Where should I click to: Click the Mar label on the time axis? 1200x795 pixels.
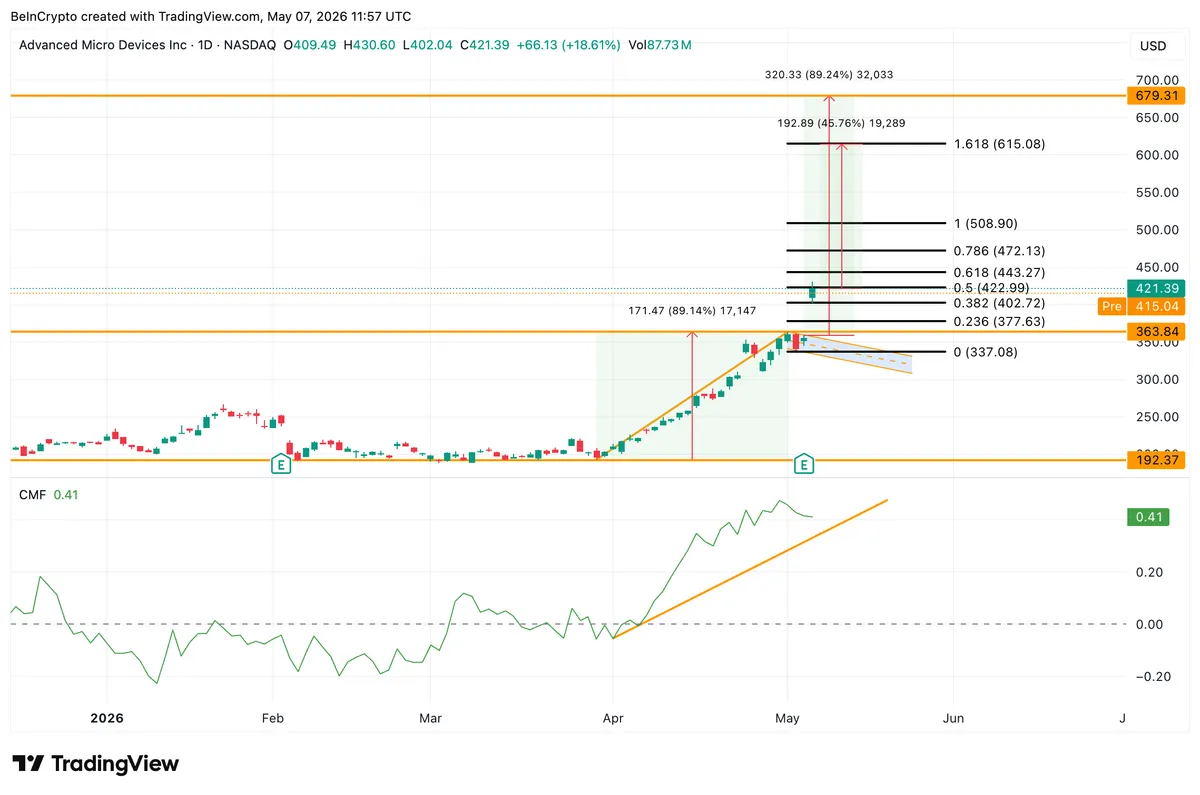tap(431, 718)
